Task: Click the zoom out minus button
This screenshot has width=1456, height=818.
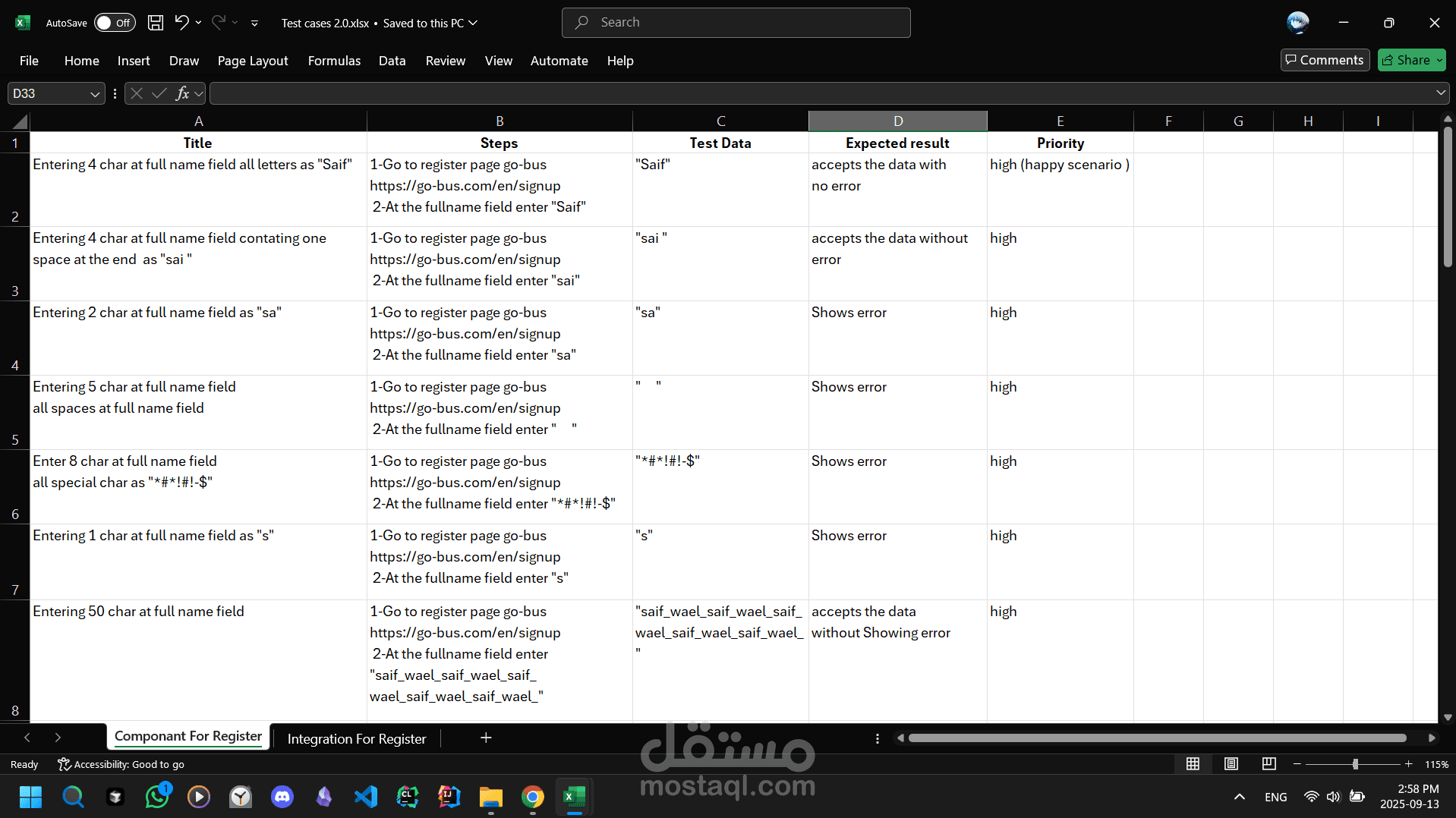Action: pos(1297,764)
